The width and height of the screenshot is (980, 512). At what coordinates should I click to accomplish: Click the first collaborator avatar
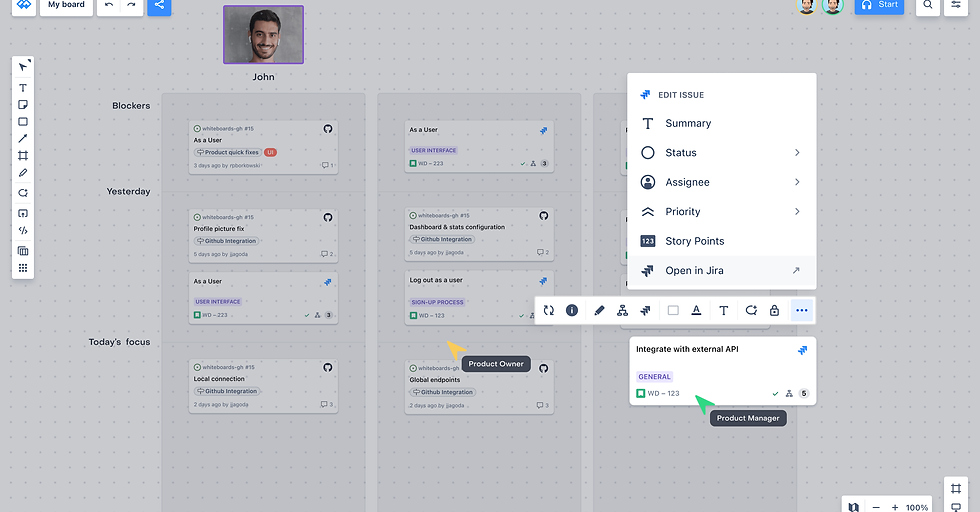click(x=806, y=6)
